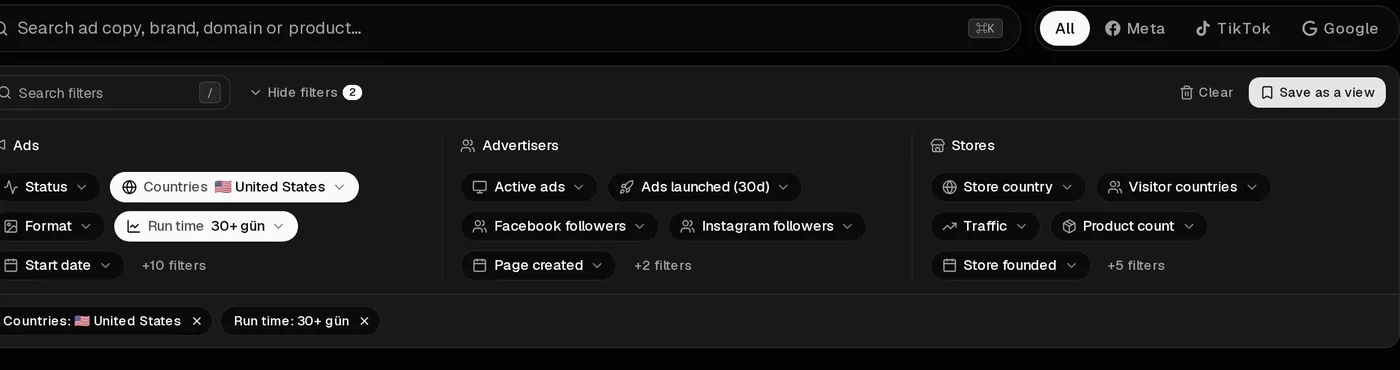The height and width of the screenshot is (370, 1400).
Task: Click the Stores section shop icon
Action: tap(938, 146)
